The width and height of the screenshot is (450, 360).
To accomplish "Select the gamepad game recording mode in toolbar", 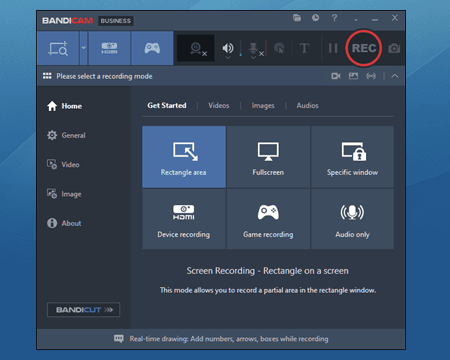I will point(152,48).
